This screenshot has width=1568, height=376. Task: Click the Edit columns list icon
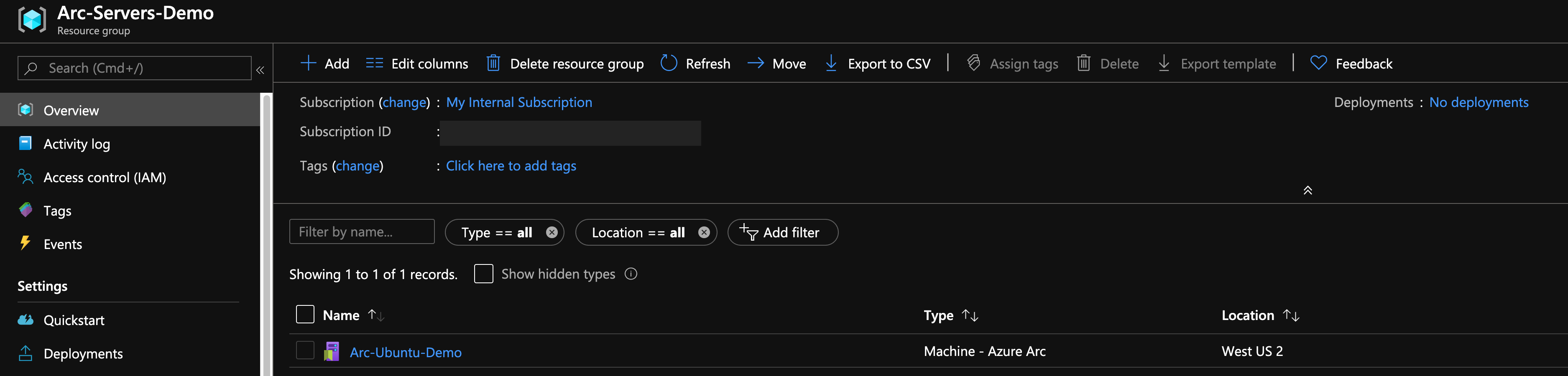374,63
